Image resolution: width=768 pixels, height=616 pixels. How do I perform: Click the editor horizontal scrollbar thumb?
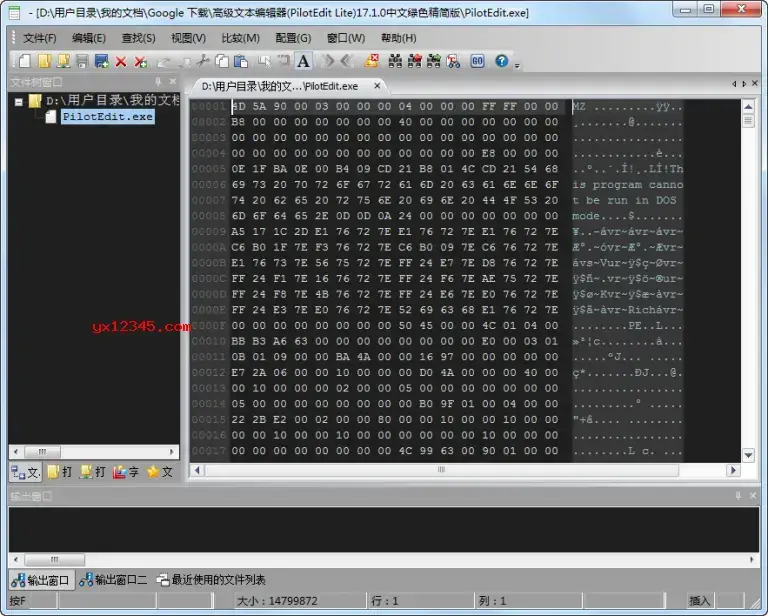[x=441, y=470]
